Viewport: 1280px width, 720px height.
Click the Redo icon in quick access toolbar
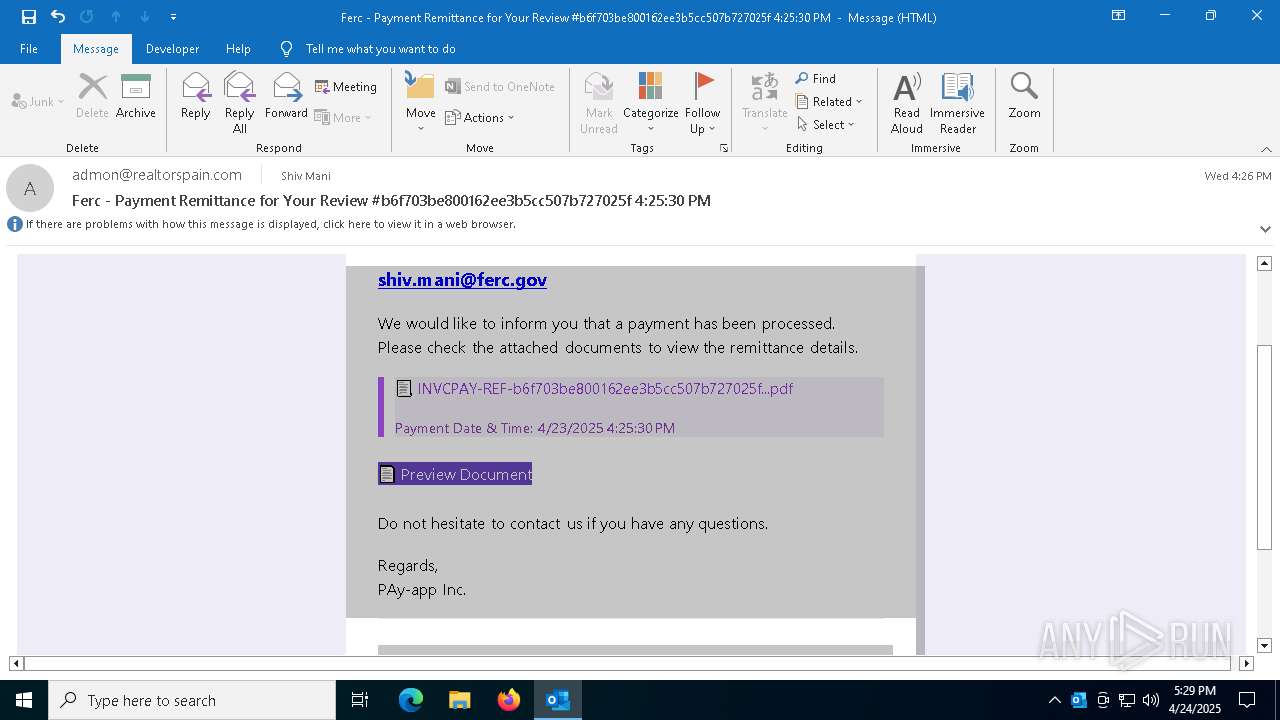[86, 17]
